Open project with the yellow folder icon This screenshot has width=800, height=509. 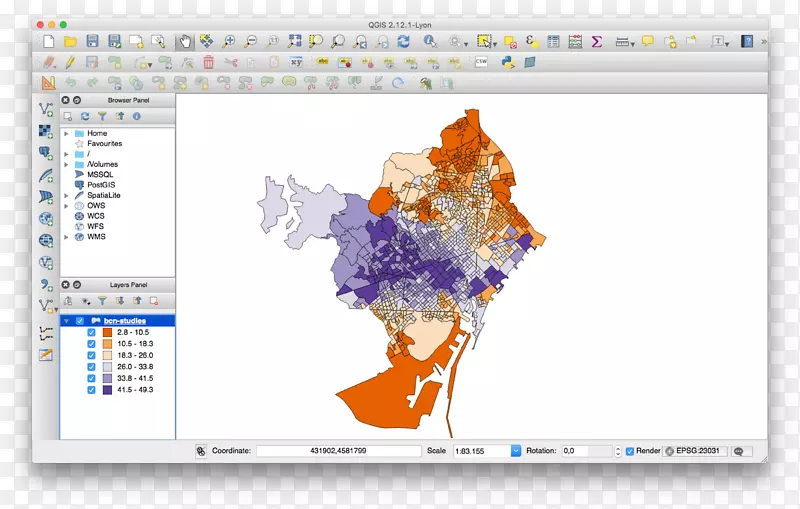70,42
